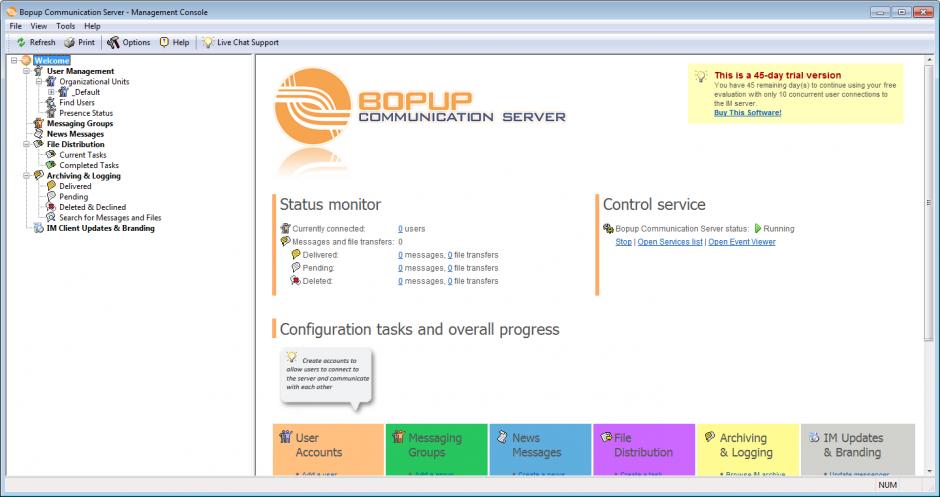940x497 pixels.
Task: Click the Search for Messages and Files icon
Action: point(51,218)
